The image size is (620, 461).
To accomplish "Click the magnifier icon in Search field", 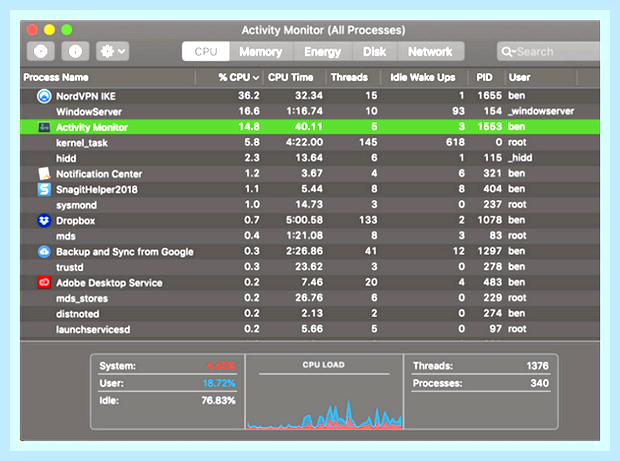I will pos(508,52).
